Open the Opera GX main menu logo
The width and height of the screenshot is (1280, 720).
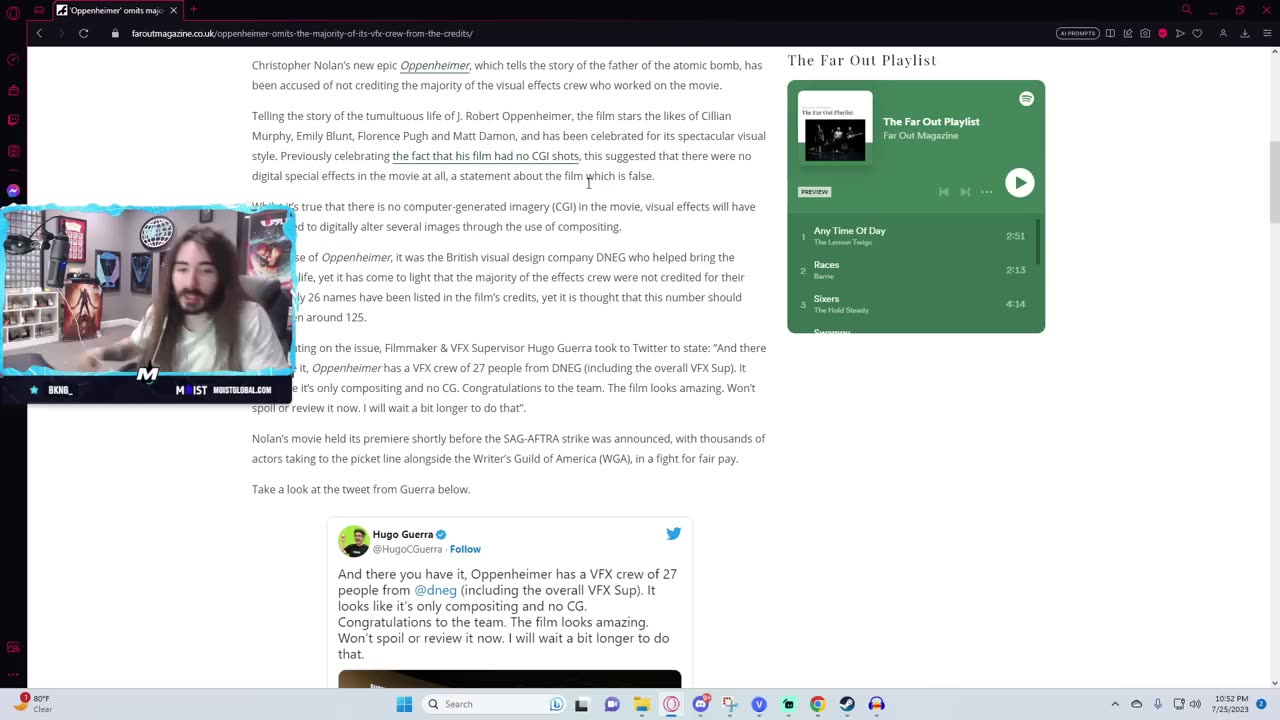point(13,12)
